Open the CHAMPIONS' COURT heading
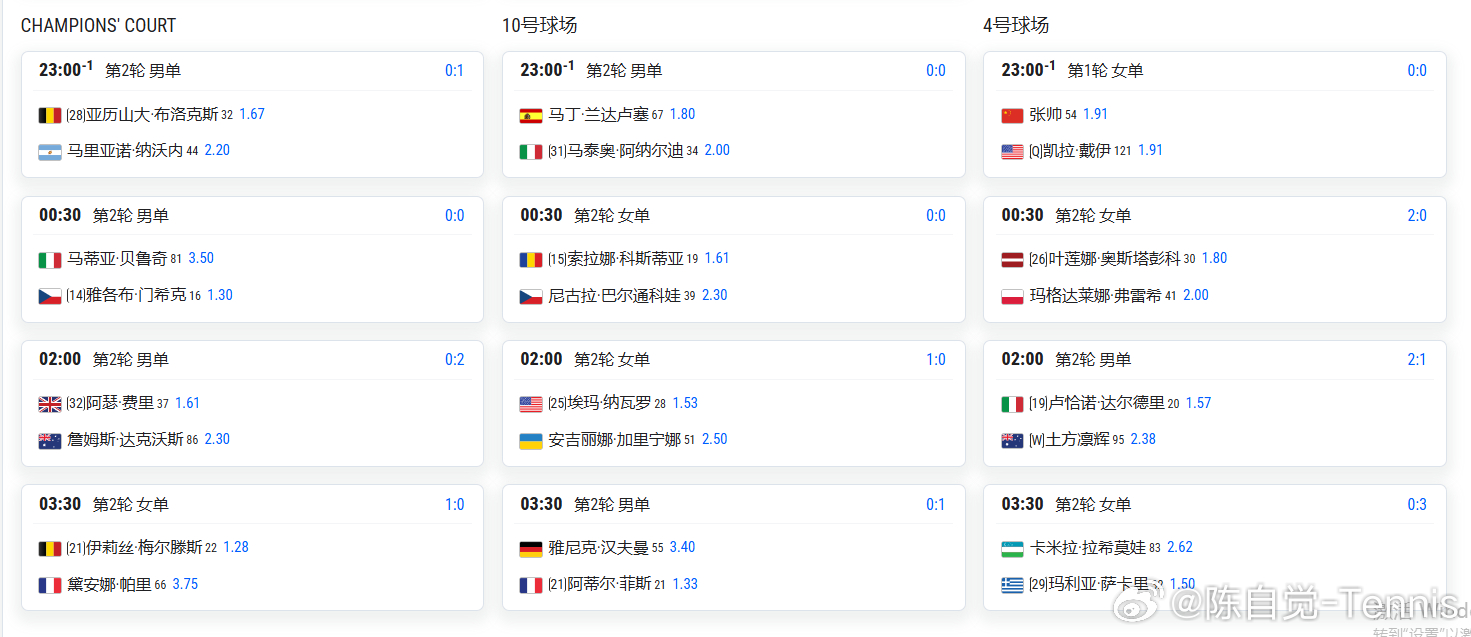This screenshot has width=1471, height=637. pos(98,25)
